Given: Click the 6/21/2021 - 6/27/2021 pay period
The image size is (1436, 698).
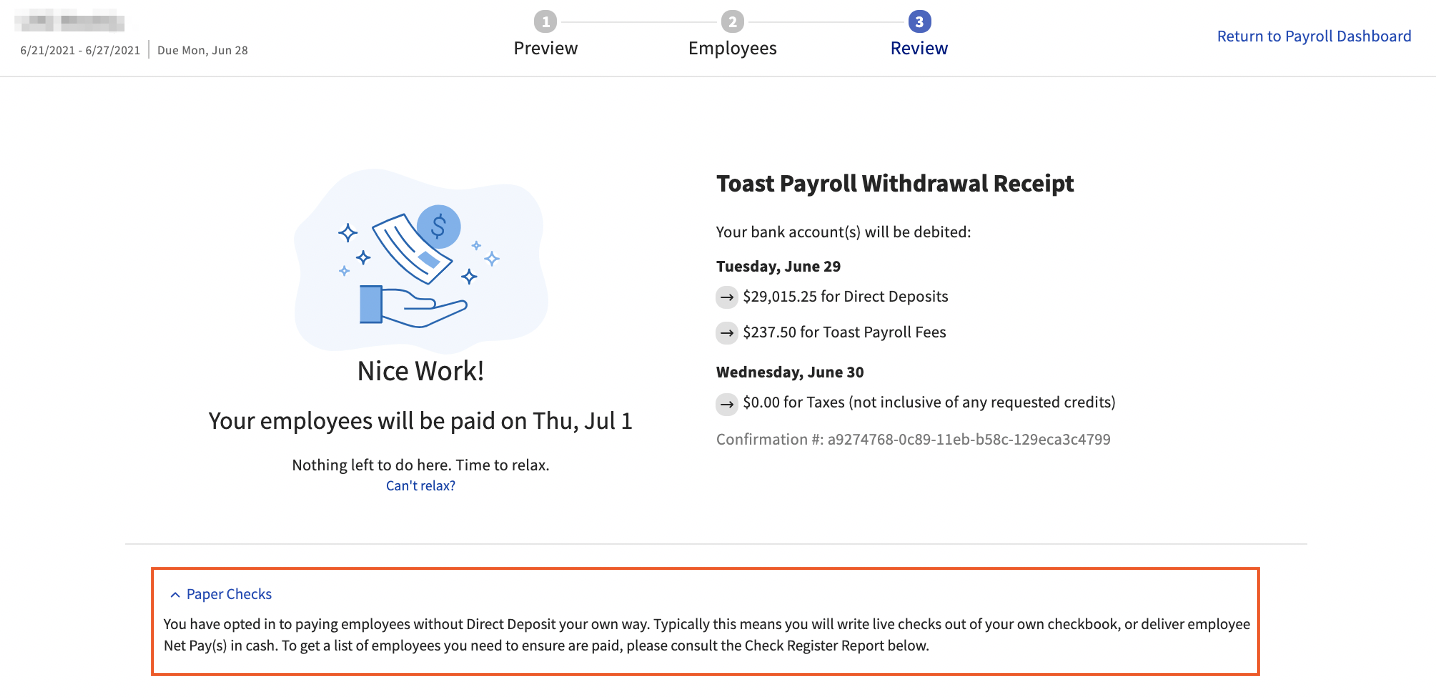Looking at the screenshot, I should click(x=78, y=49).
